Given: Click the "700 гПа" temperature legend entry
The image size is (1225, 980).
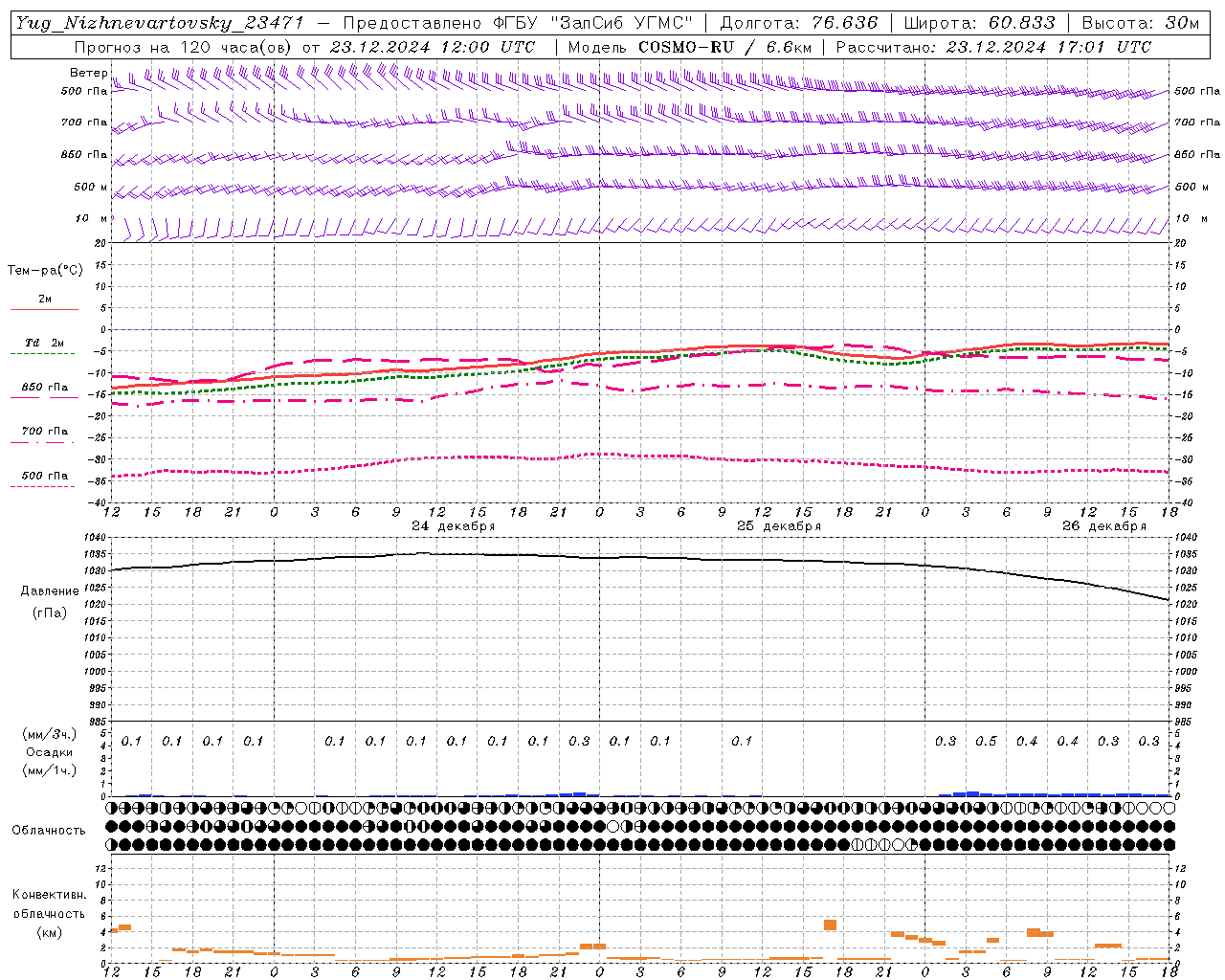Looking at the screenshot, I should (45, 432).
